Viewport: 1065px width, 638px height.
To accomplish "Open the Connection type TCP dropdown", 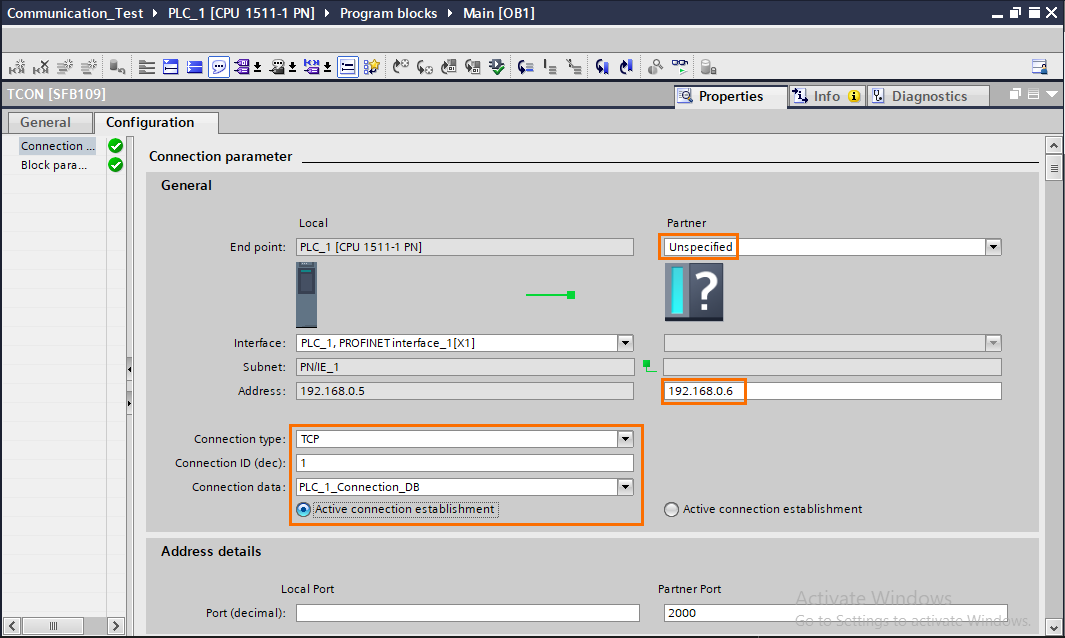I will pyautogui.click(x=626, y=439).
